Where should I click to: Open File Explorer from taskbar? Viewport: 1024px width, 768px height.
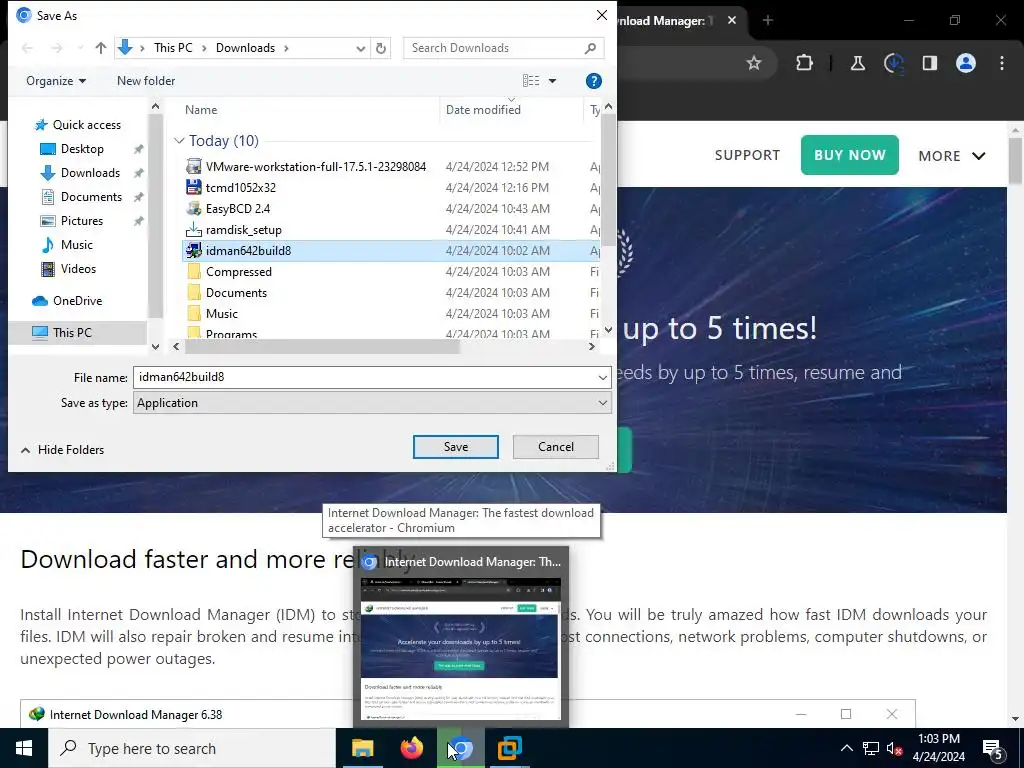[x=362, y=748]
